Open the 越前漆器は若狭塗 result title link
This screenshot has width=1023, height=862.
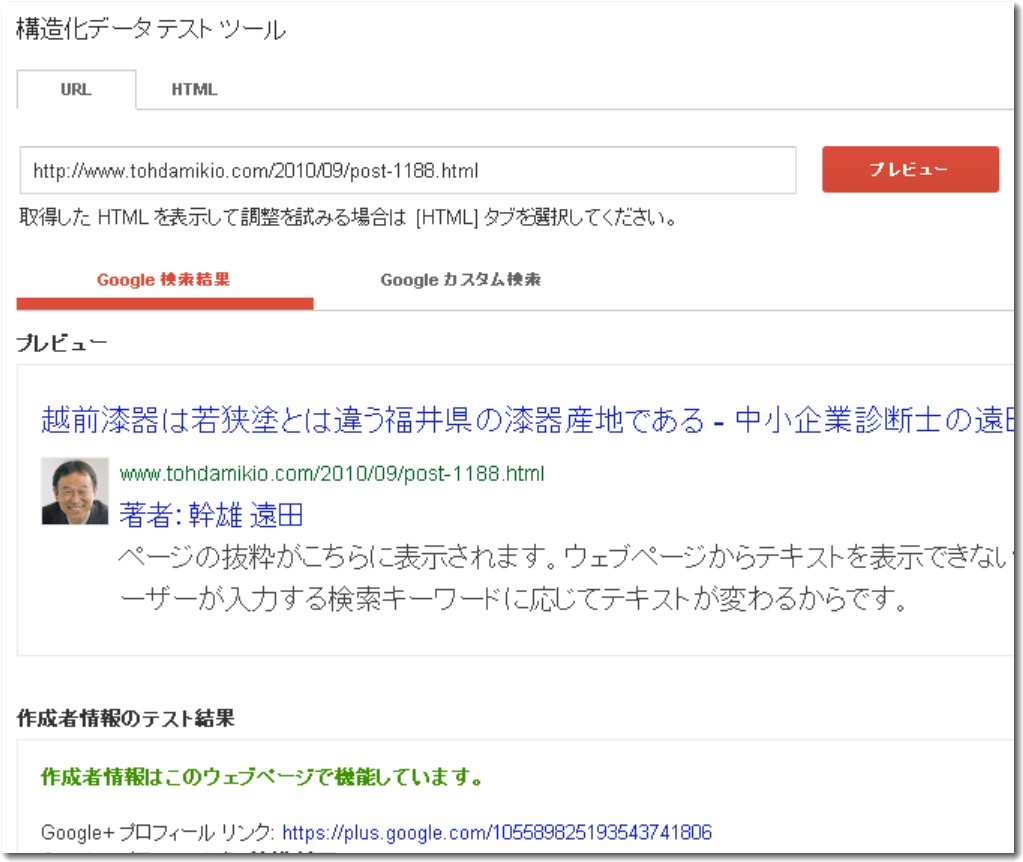[x=527, y=420]
